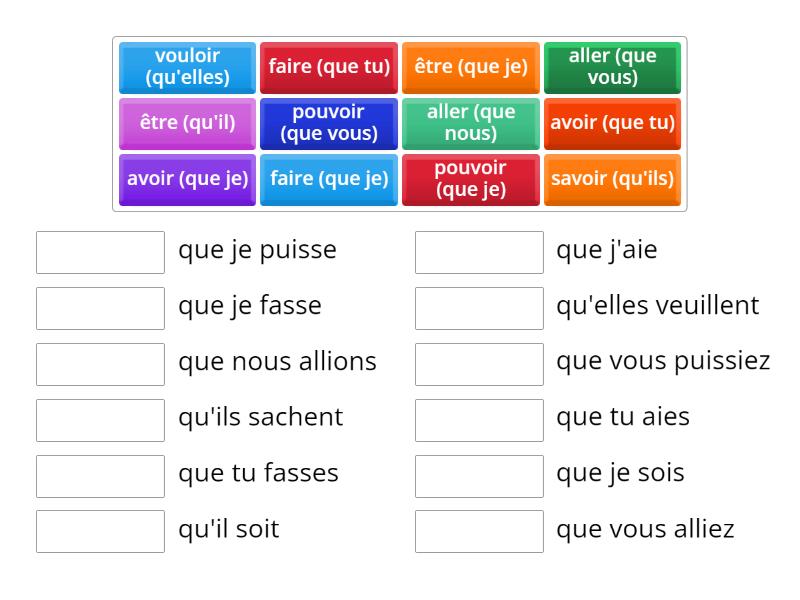Select the answer slot for 'qu'il soit'

[x=100, y=531]
